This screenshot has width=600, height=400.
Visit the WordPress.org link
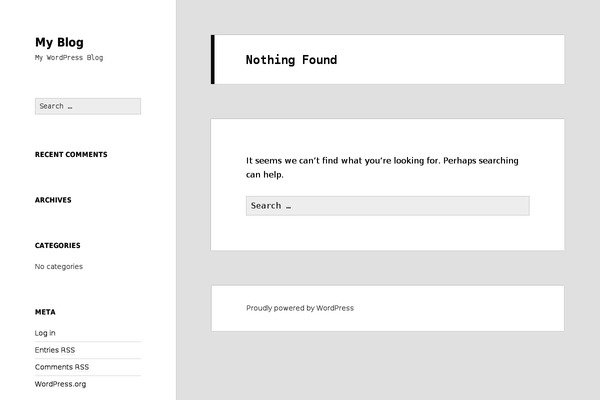60,384
